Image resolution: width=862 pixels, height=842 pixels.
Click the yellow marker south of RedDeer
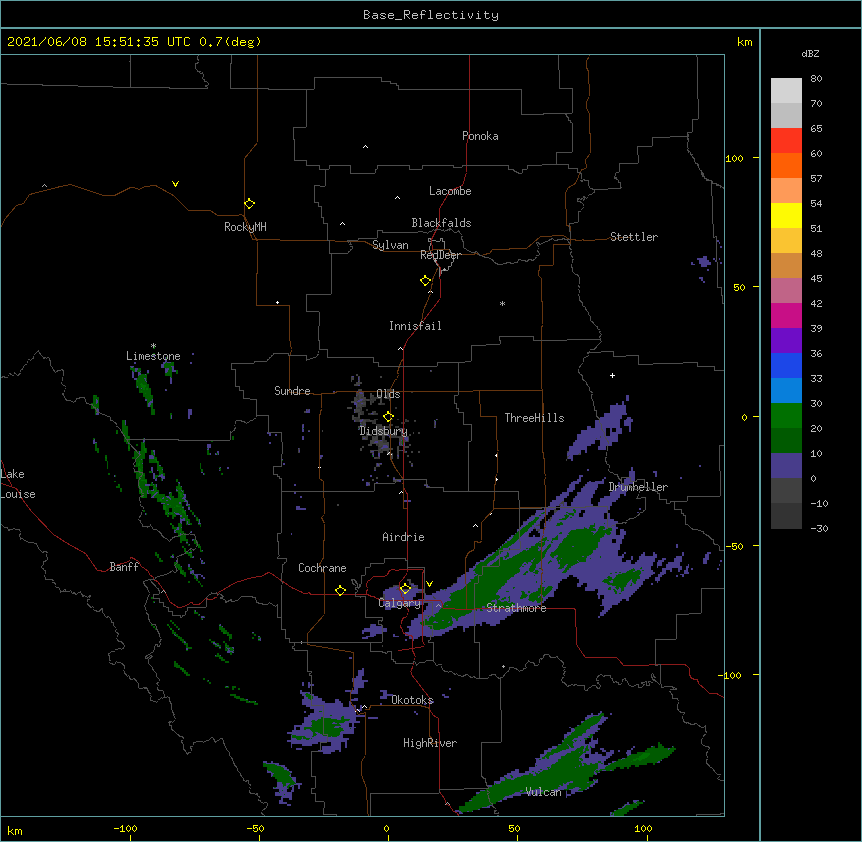coord(425,281)
